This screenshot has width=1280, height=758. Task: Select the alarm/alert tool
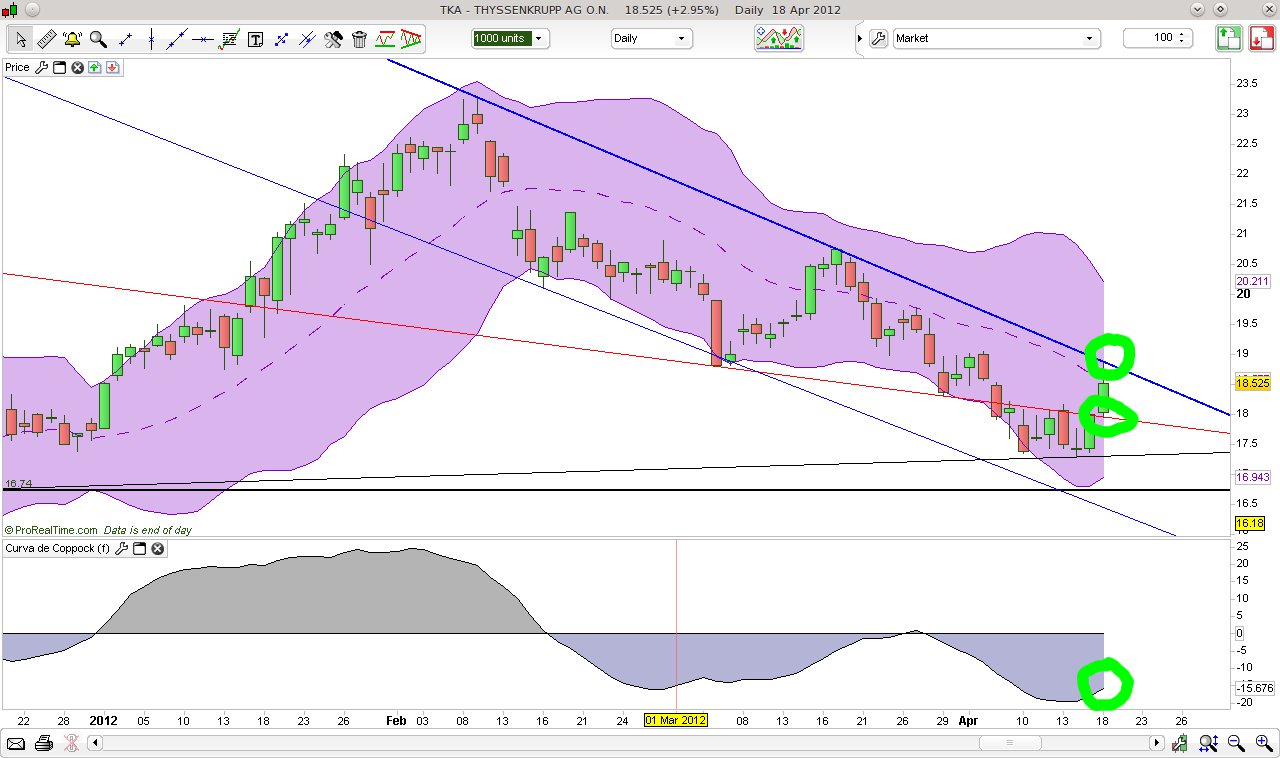72,39
